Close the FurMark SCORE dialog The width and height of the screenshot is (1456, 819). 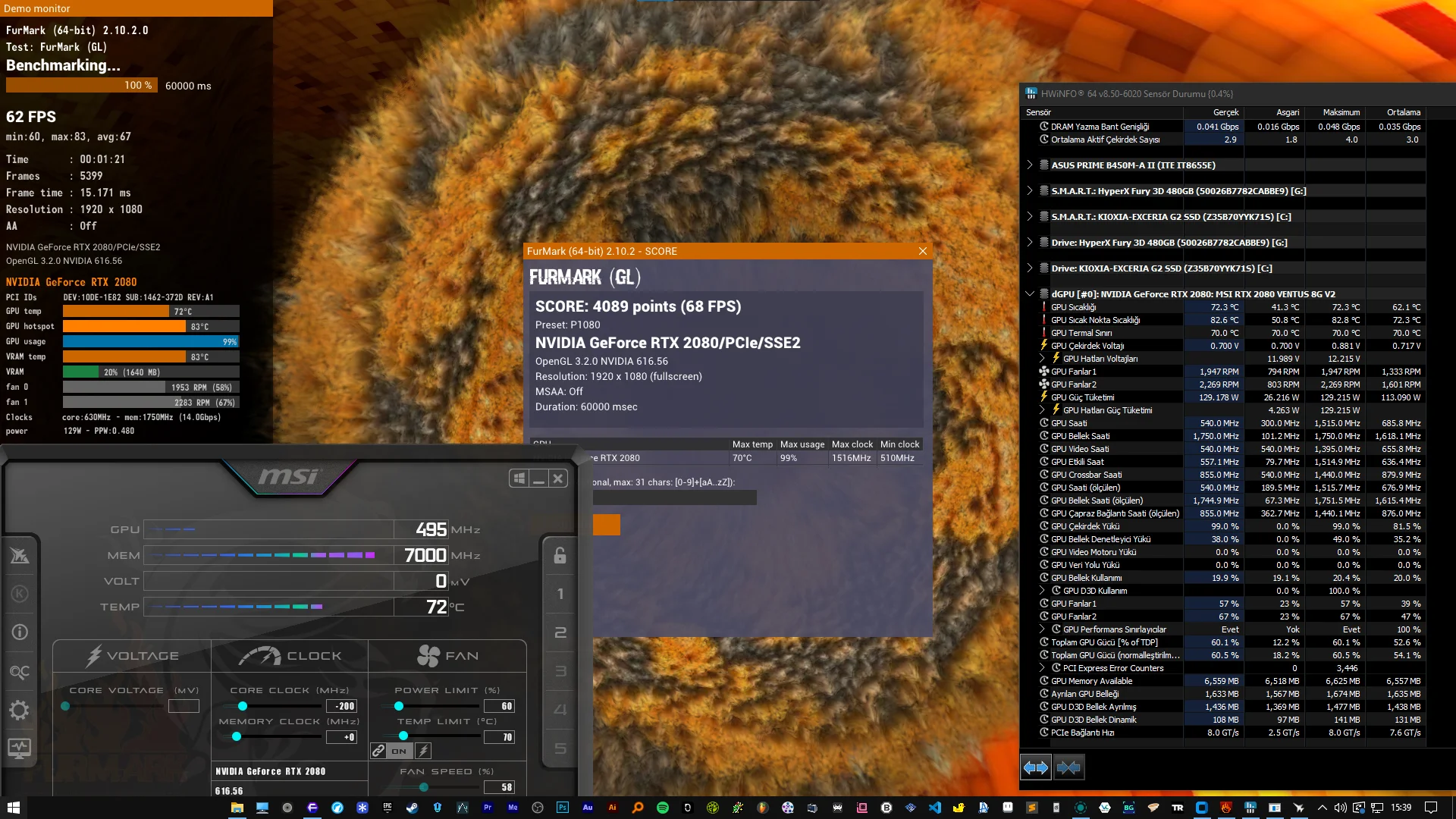tap(922, 251)
